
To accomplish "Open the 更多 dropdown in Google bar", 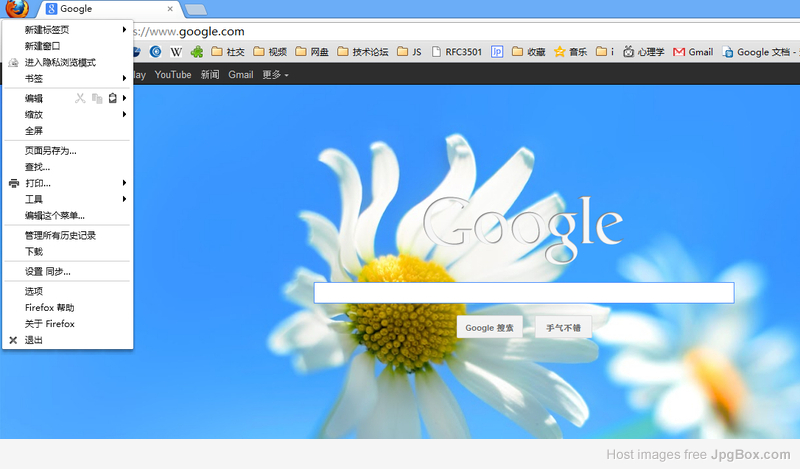I will [275, 75].
